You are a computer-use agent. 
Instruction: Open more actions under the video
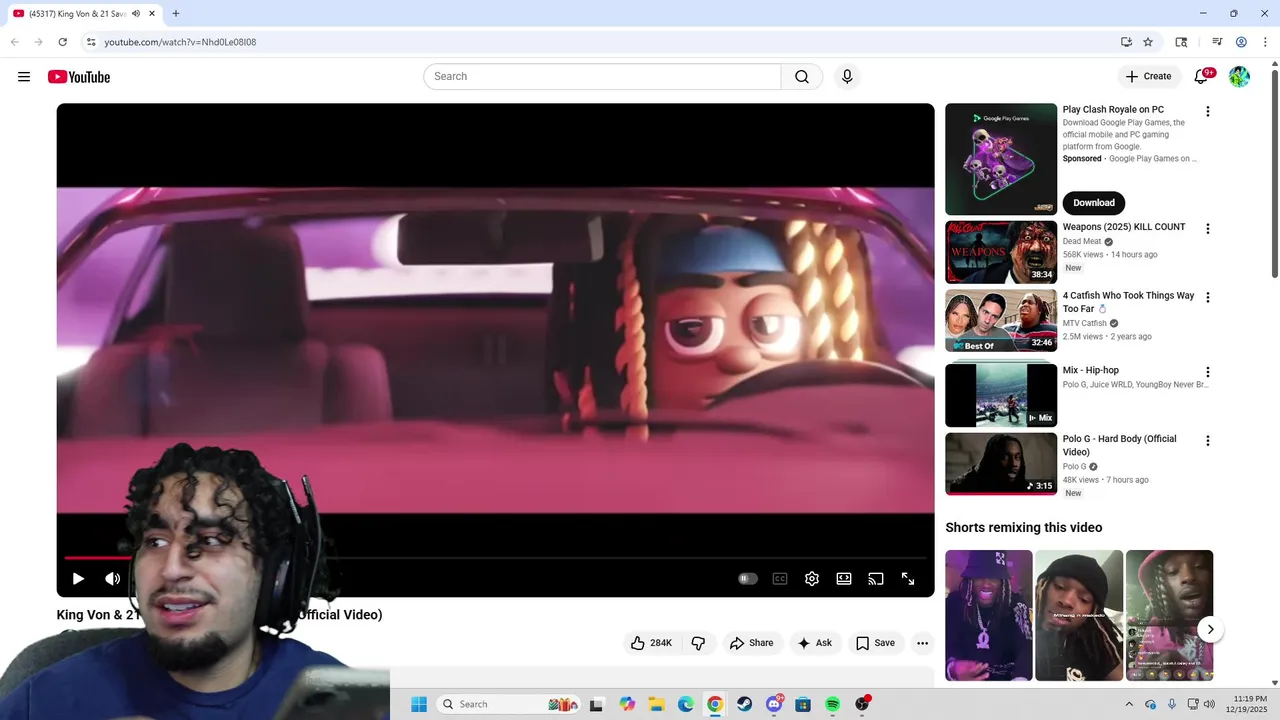[x=922, y=643]
